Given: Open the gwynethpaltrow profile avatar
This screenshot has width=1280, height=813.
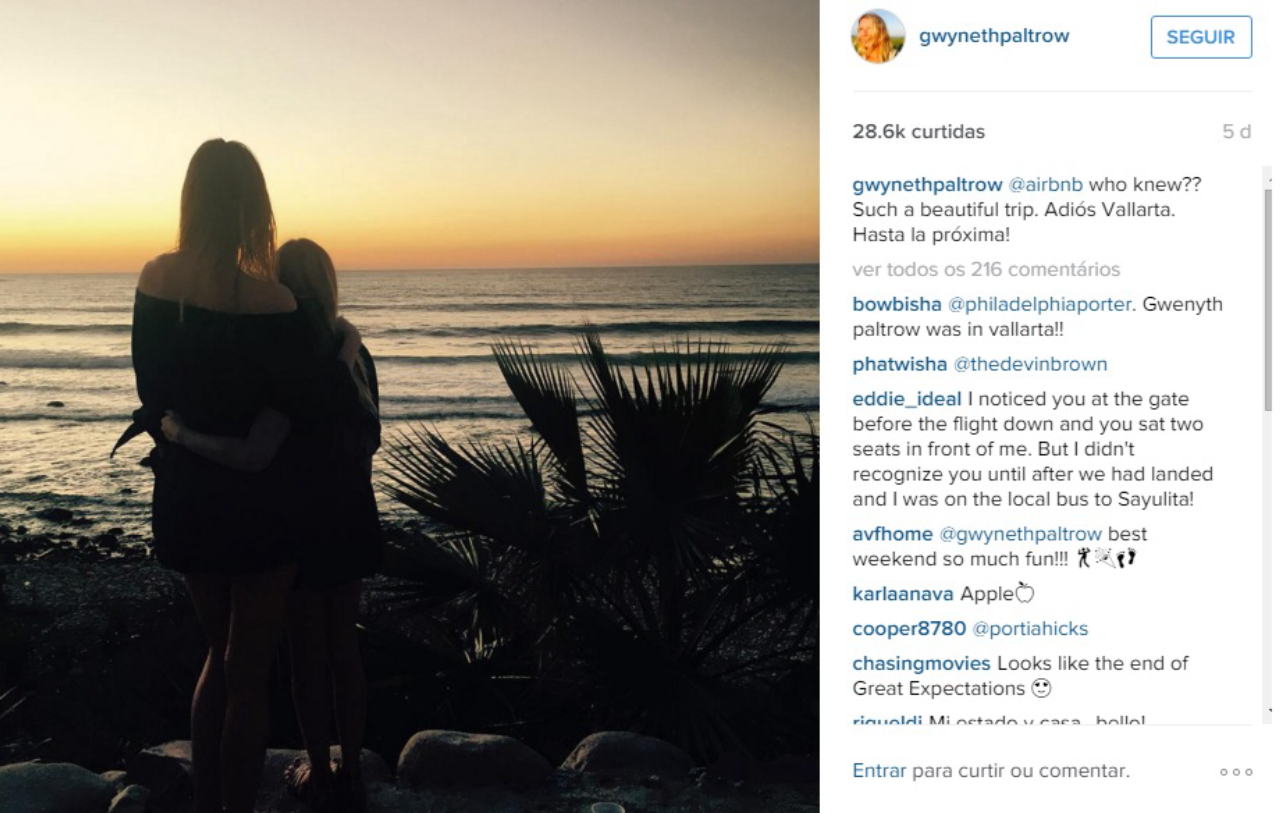Looking at the screenshot, I should pyautogui.click(x=878, y=37).
